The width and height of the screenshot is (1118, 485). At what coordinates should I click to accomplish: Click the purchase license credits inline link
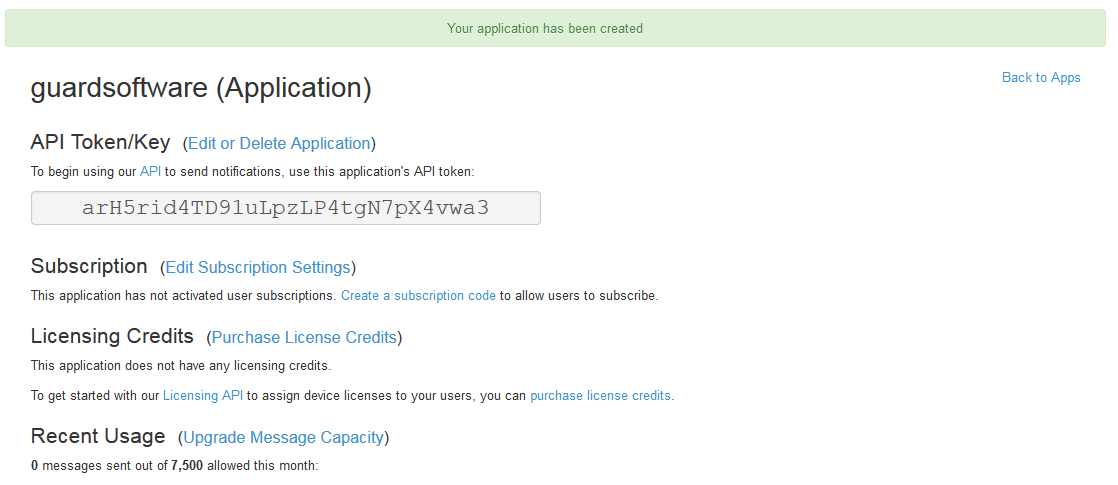coord(600,395)
